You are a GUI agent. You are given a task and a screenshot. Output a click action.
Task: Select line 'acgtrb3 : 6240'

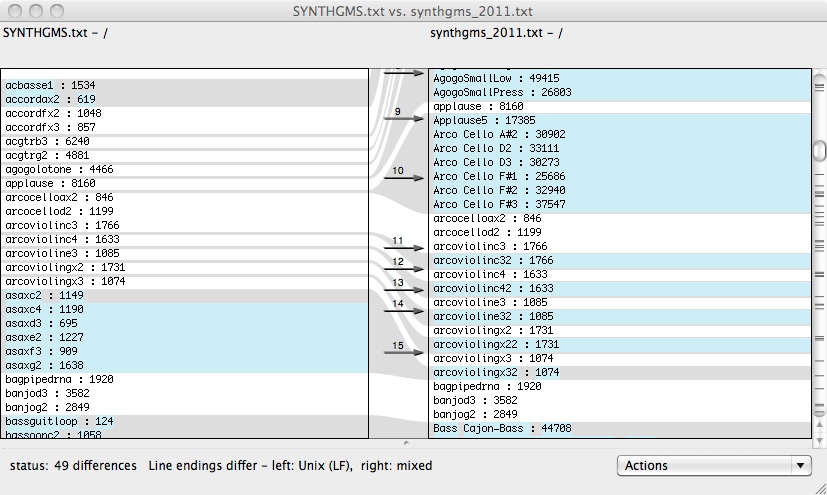(x=184, y=141)
